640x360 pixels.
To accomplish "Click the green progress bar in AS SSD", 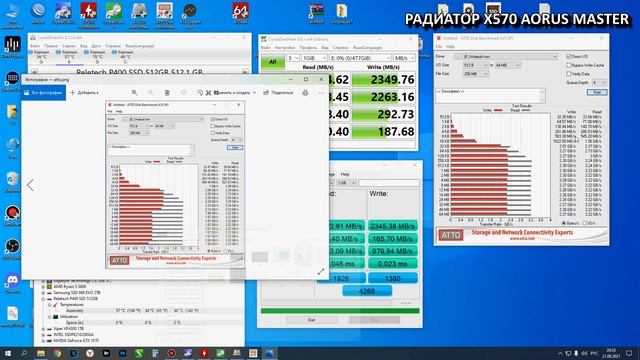I will (340, 311).
